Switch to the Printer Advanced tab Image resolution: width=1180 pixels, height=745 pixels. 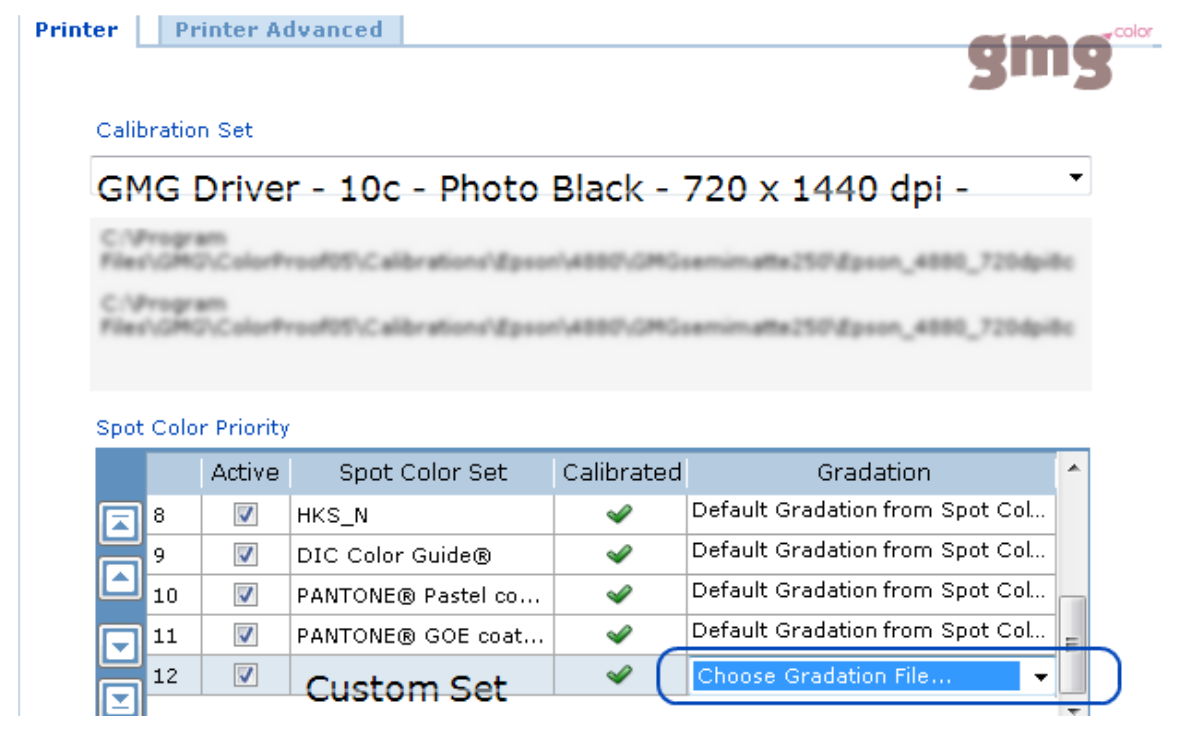tap(279, 30)
